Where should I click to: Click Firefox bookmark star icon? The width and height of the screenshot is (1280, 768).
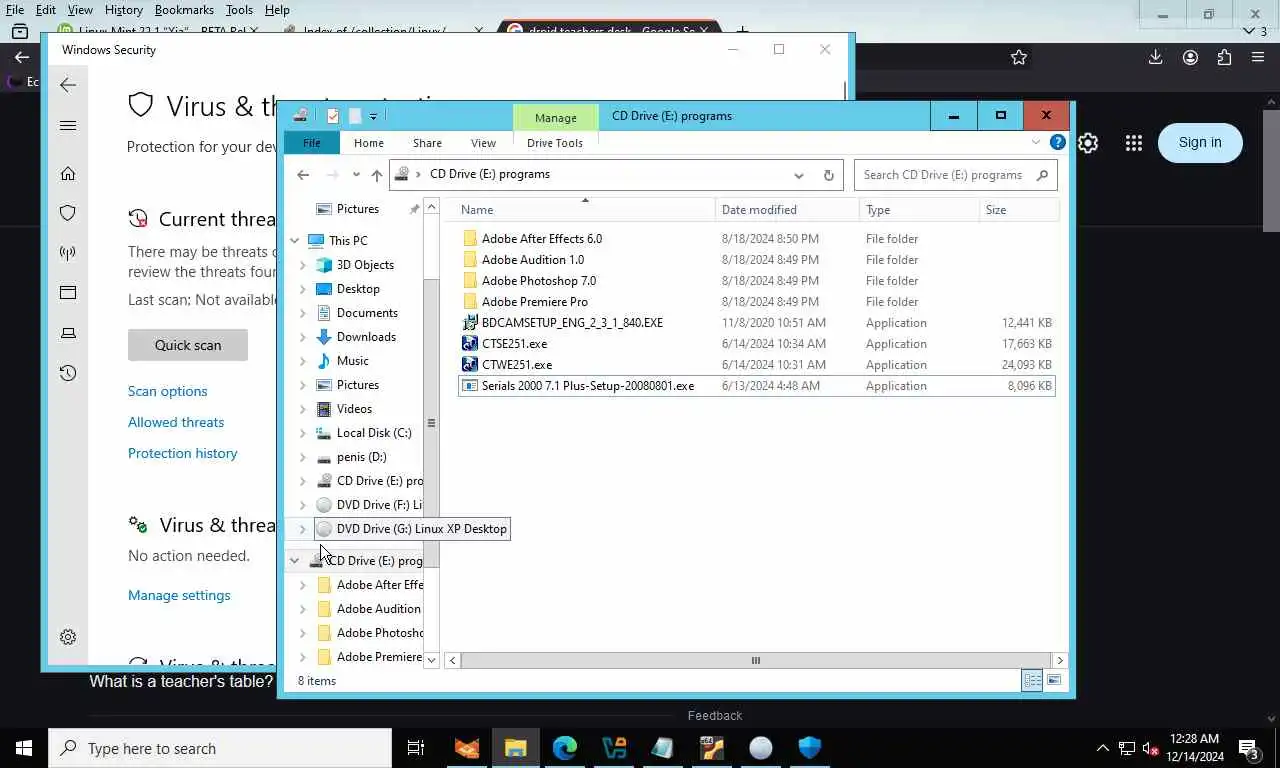1019,57
